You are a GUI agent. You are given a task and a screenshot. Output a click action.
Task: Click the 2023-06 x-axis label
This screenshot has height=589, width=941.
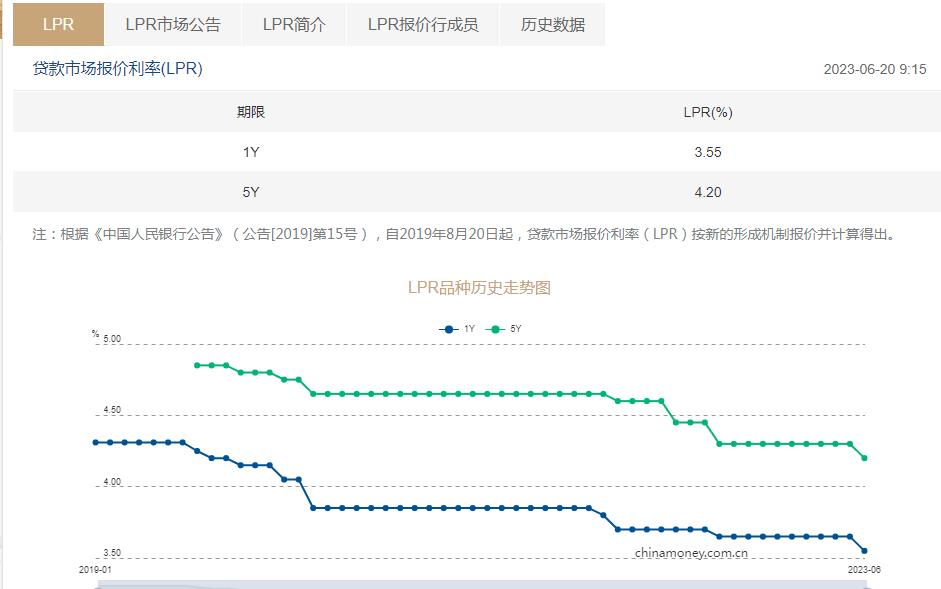[864, 569]
